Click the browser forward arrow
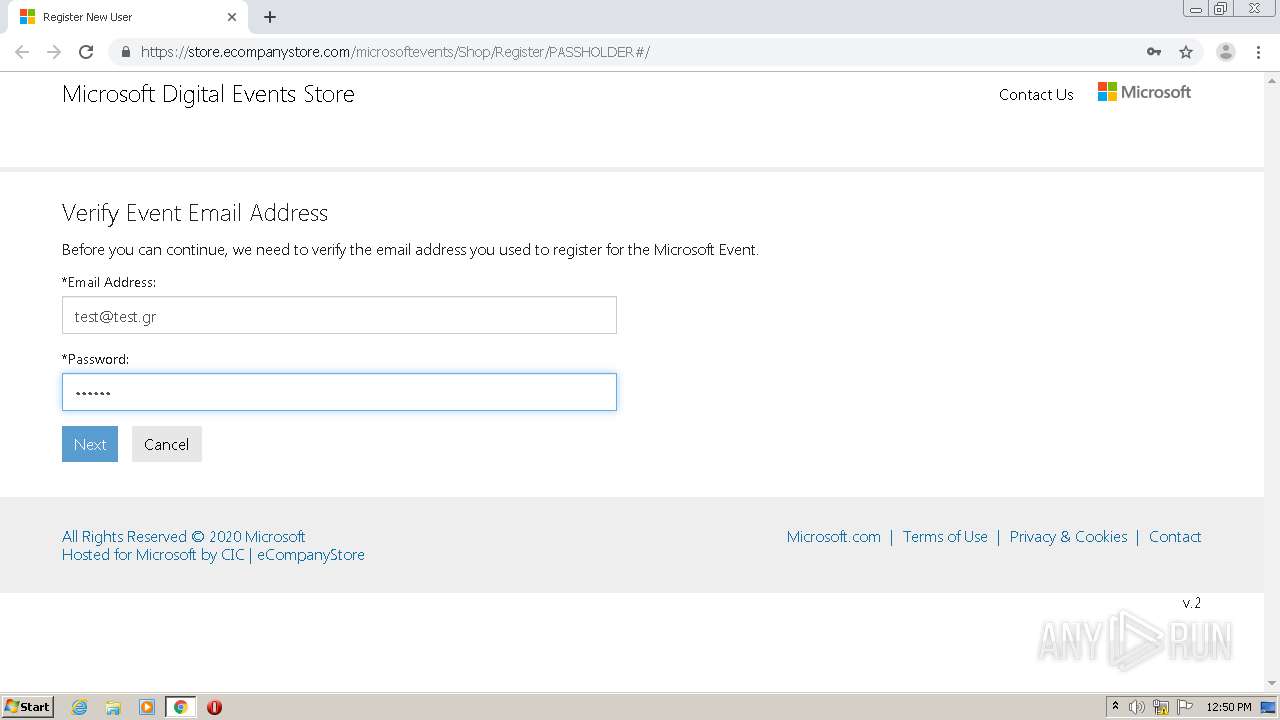The width and height of the screenshot is (1280, 720). click(x=54, y=52)
